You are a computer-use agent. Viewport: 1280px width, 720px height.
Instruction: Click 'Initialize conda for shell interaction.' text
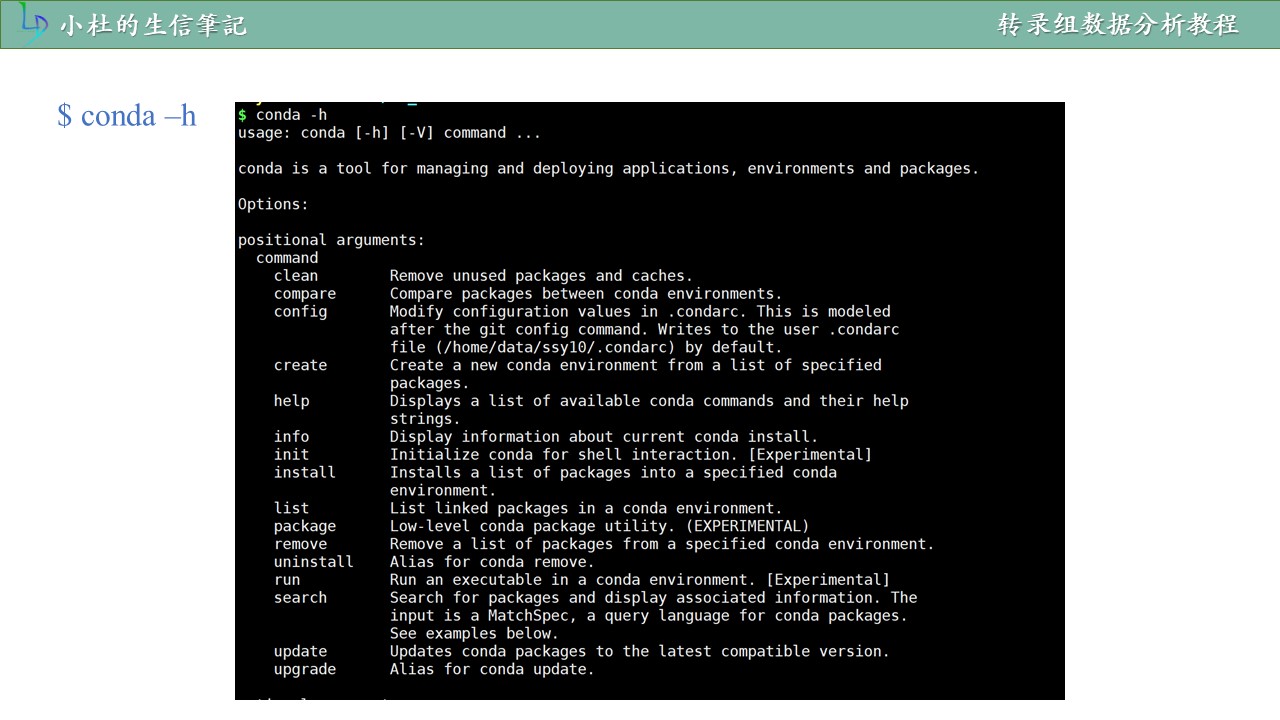pos(631,455)
